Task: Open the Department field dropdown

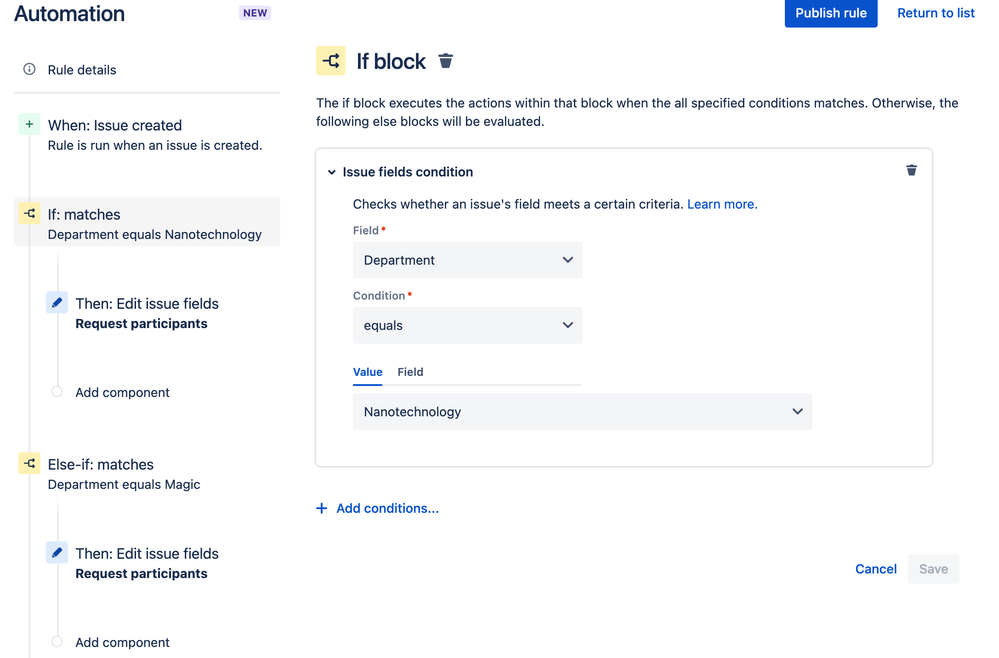Action: coord(467,260)
